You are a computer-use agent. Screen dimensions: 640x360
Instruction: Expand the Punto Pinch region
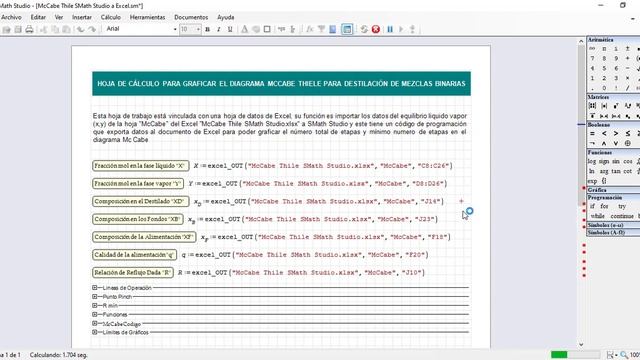[x=95, y=297]
